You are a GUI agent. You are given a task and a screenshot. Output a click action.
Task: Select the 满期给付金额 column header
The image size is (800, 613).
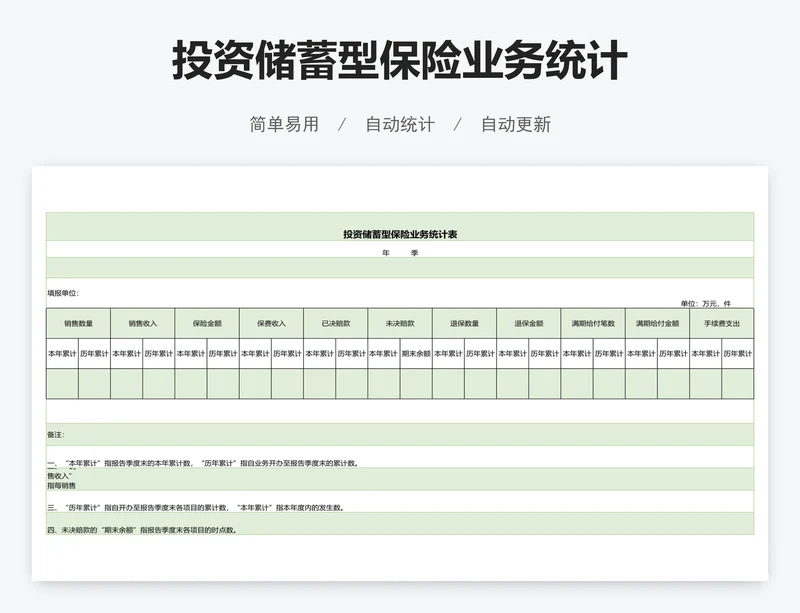[x=657, y=323]
